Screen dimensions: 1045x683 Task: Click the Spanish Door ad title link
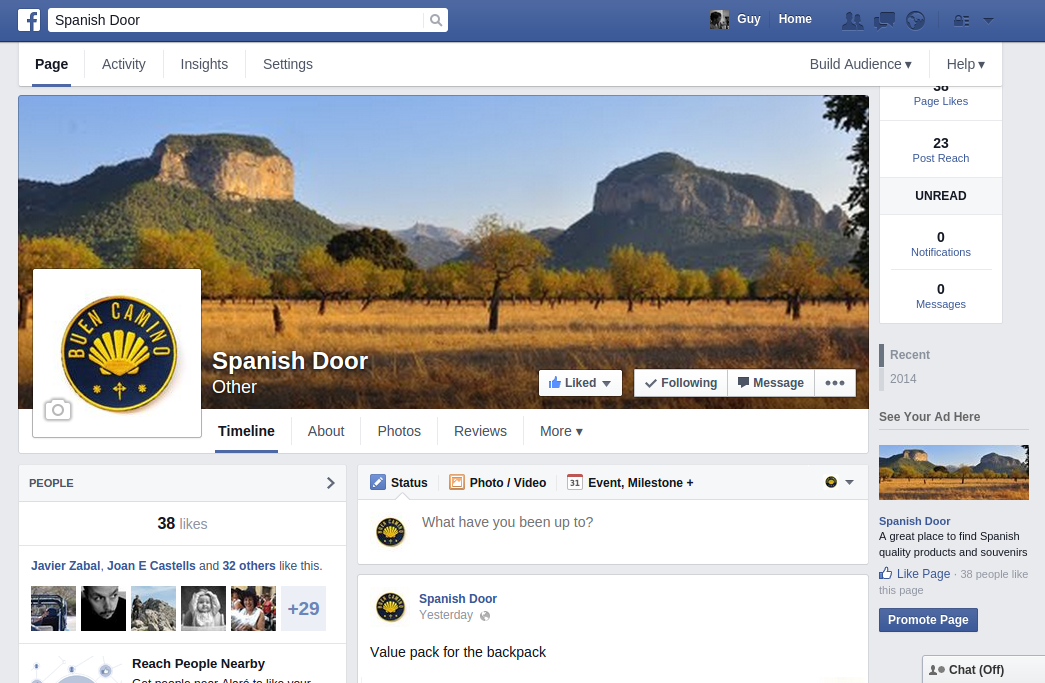click(914, 521)
